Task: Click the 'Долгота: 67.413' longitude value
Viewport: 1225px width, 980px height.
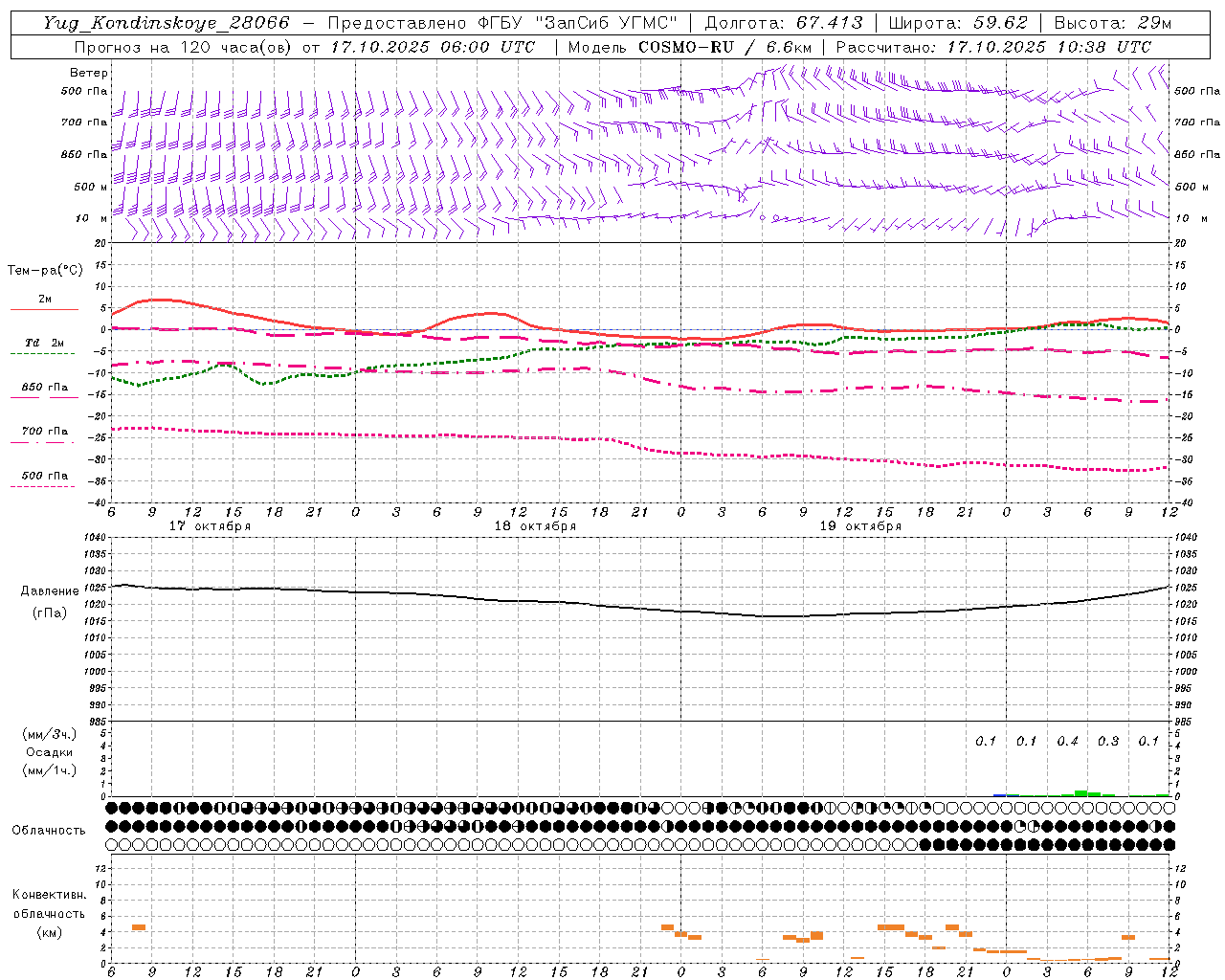Action: [783, 23]
